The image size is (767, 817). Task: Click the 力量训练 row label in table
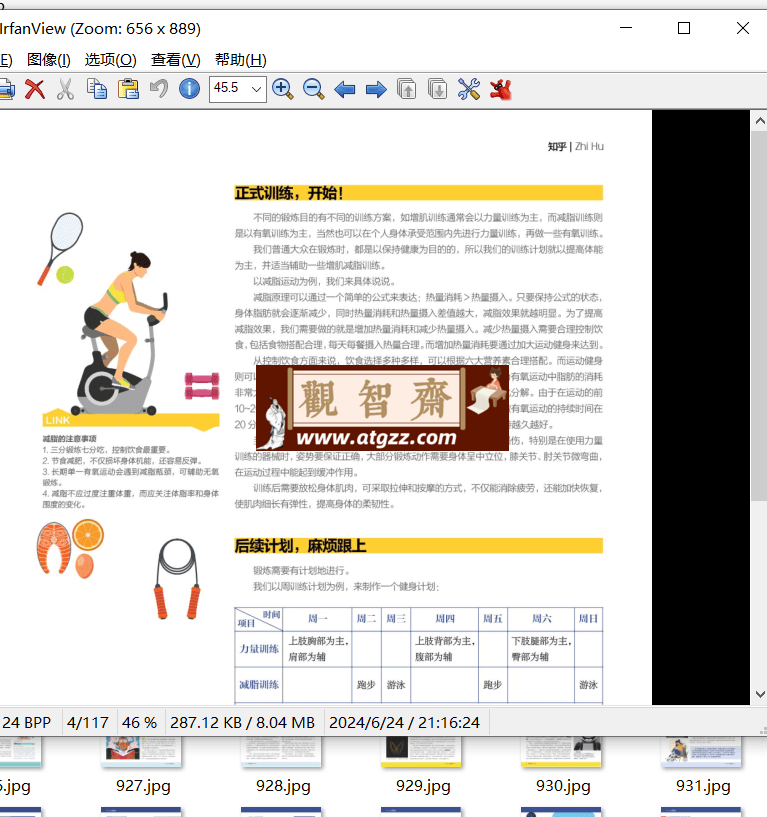pos(259,649)
